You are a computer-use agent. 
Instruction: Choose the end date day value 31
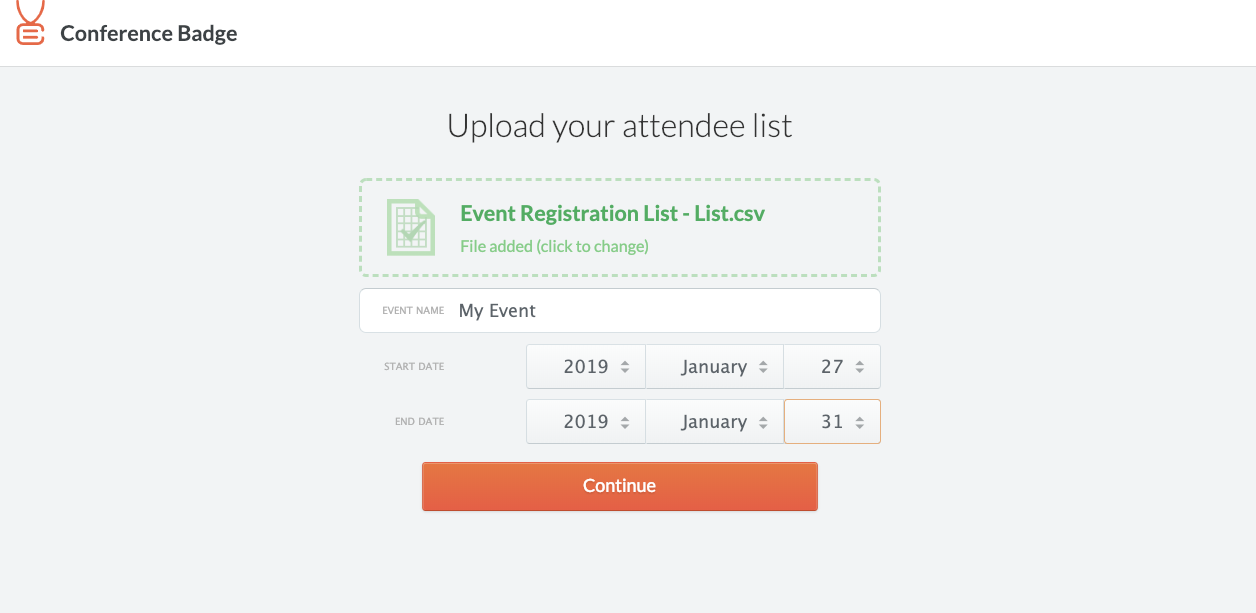[832, 422]
